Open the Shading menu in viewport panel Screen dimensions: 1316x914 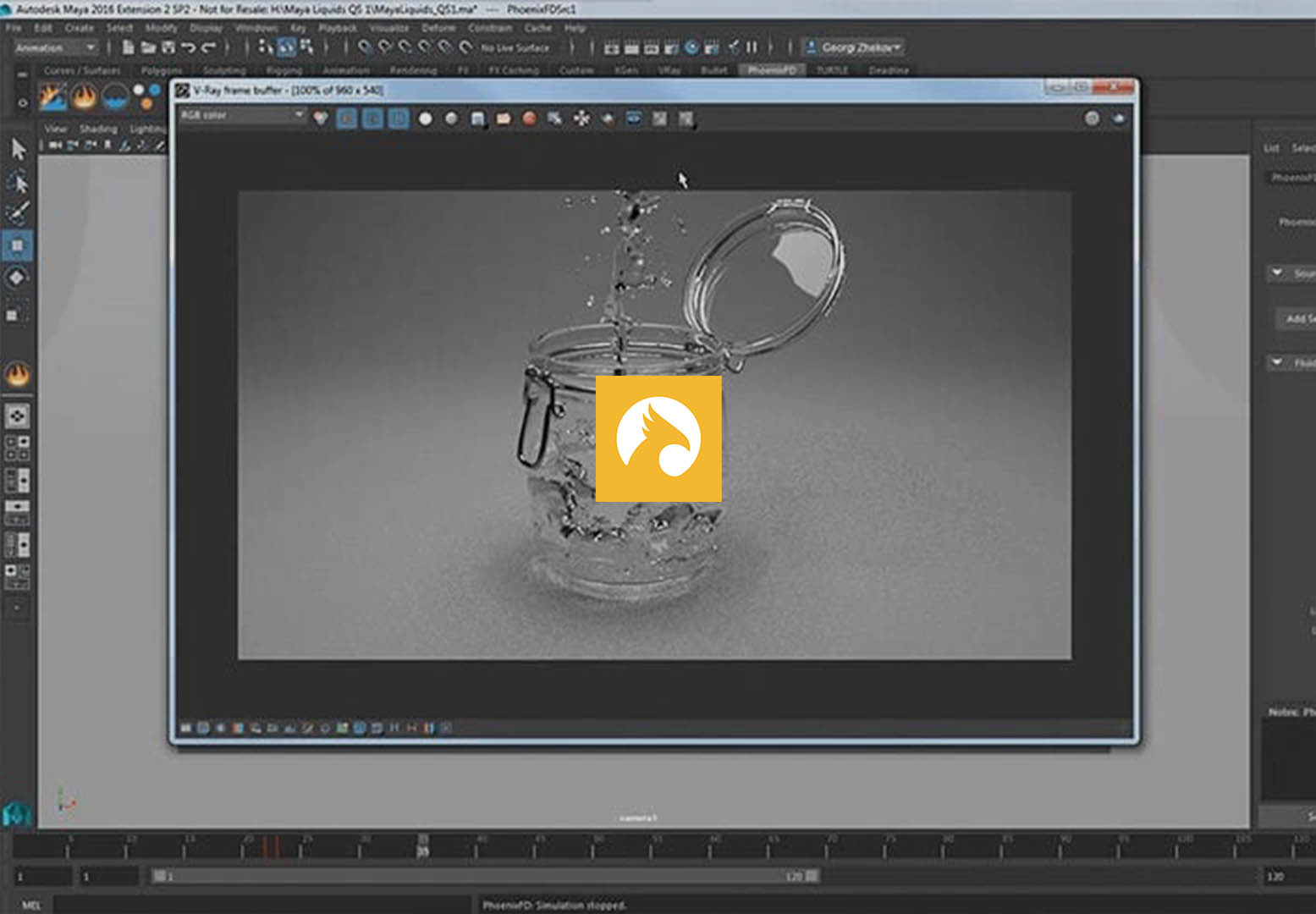tap(98, 129)
